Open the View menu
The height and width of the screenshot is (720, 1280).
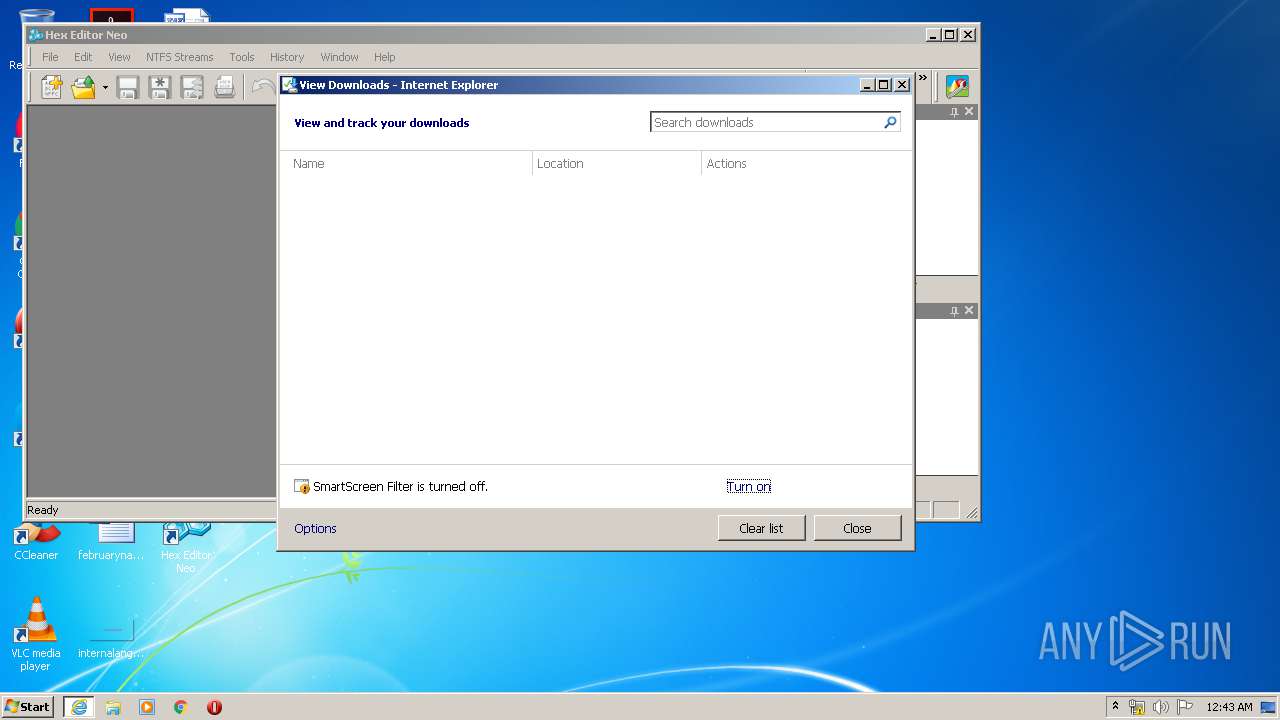coord(119,57)
